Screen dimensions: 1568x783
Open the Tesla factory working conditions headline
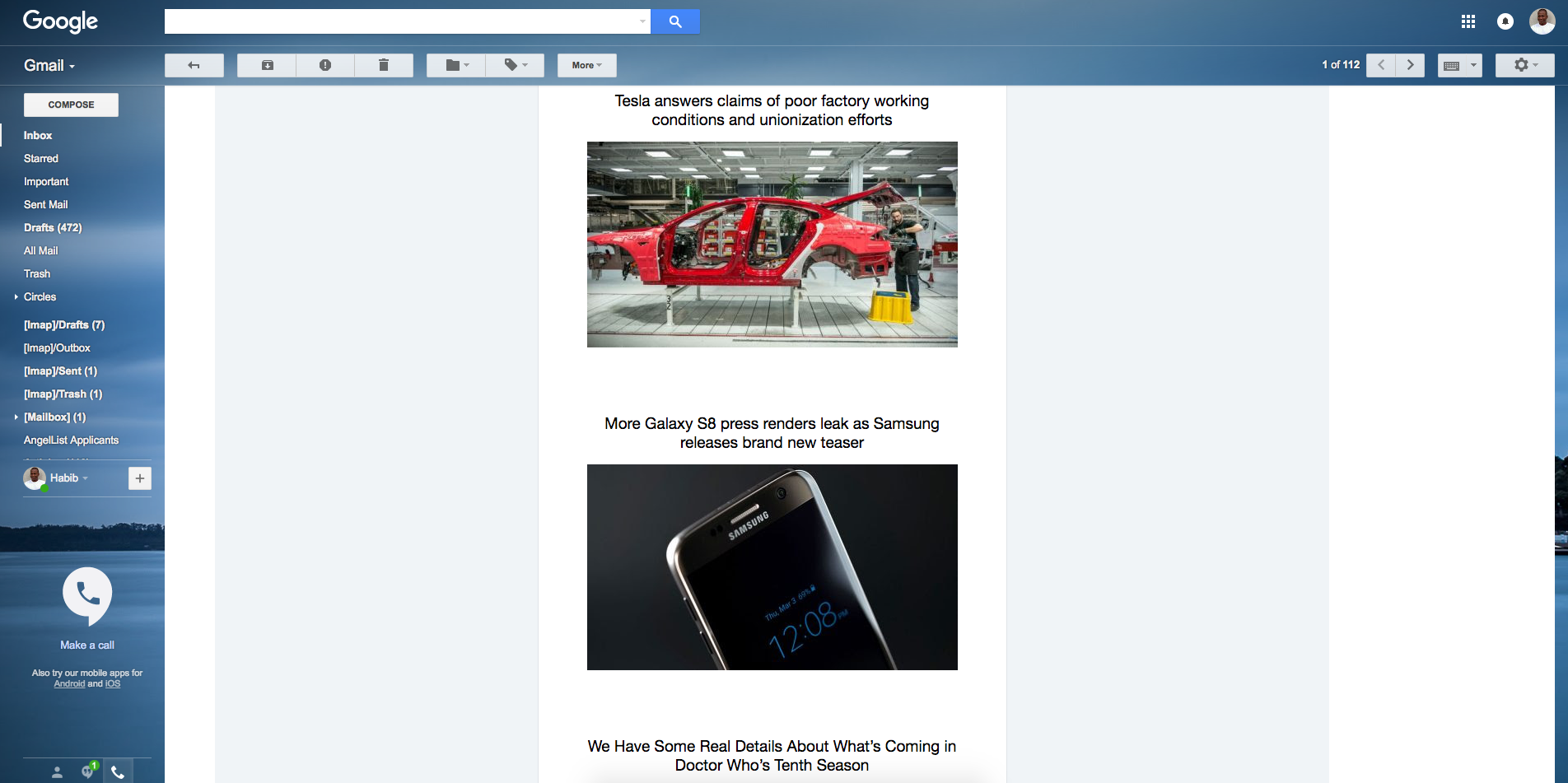[772, 110]
